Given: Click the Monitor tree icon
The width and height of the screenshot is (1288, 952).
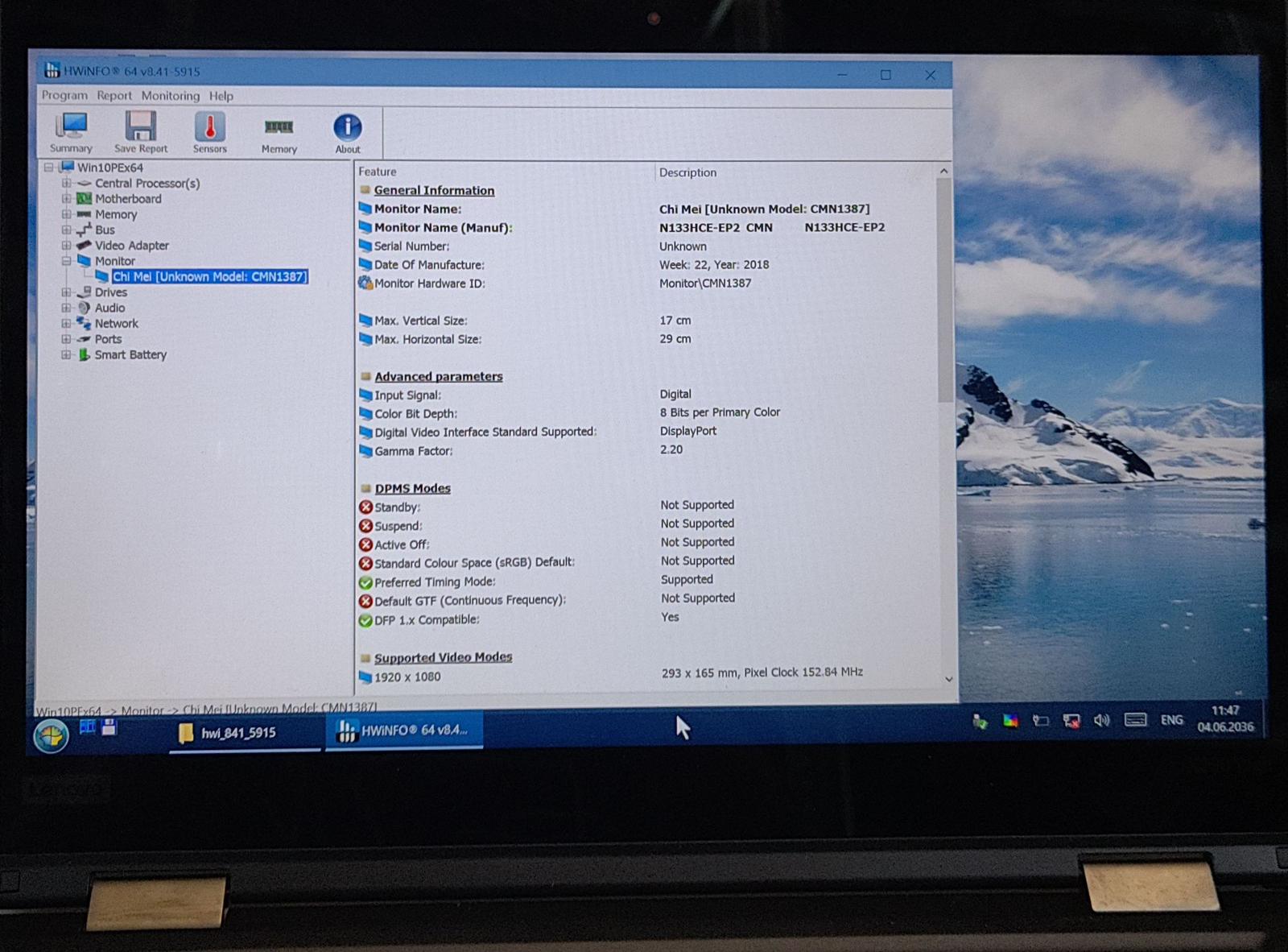Looking at the screenshot, I should tap(84, 260).
